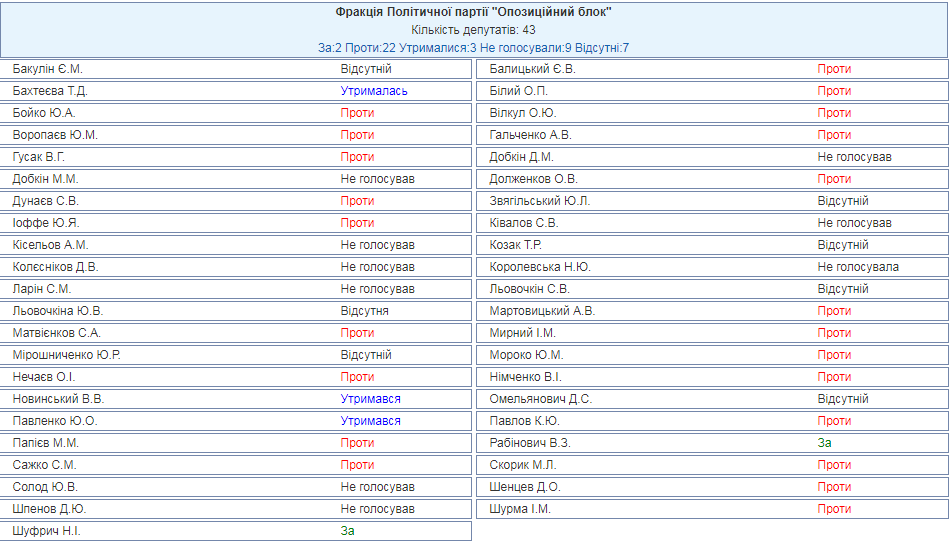Select 'Утримався' status beside Павленко Ю.О.
The height and width of the screenshot is (542, 952).
point(370,421)
